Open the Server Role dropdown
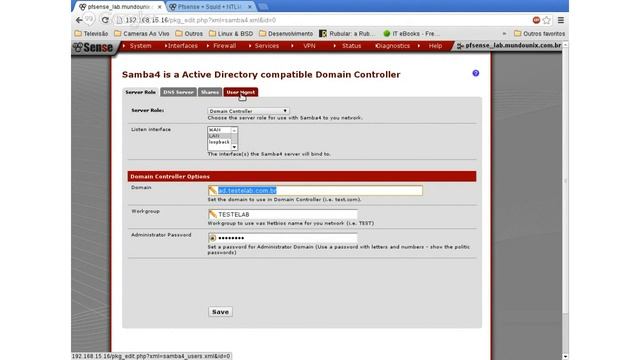This screenshot has height=360, width=640. [x=249, y=111]
